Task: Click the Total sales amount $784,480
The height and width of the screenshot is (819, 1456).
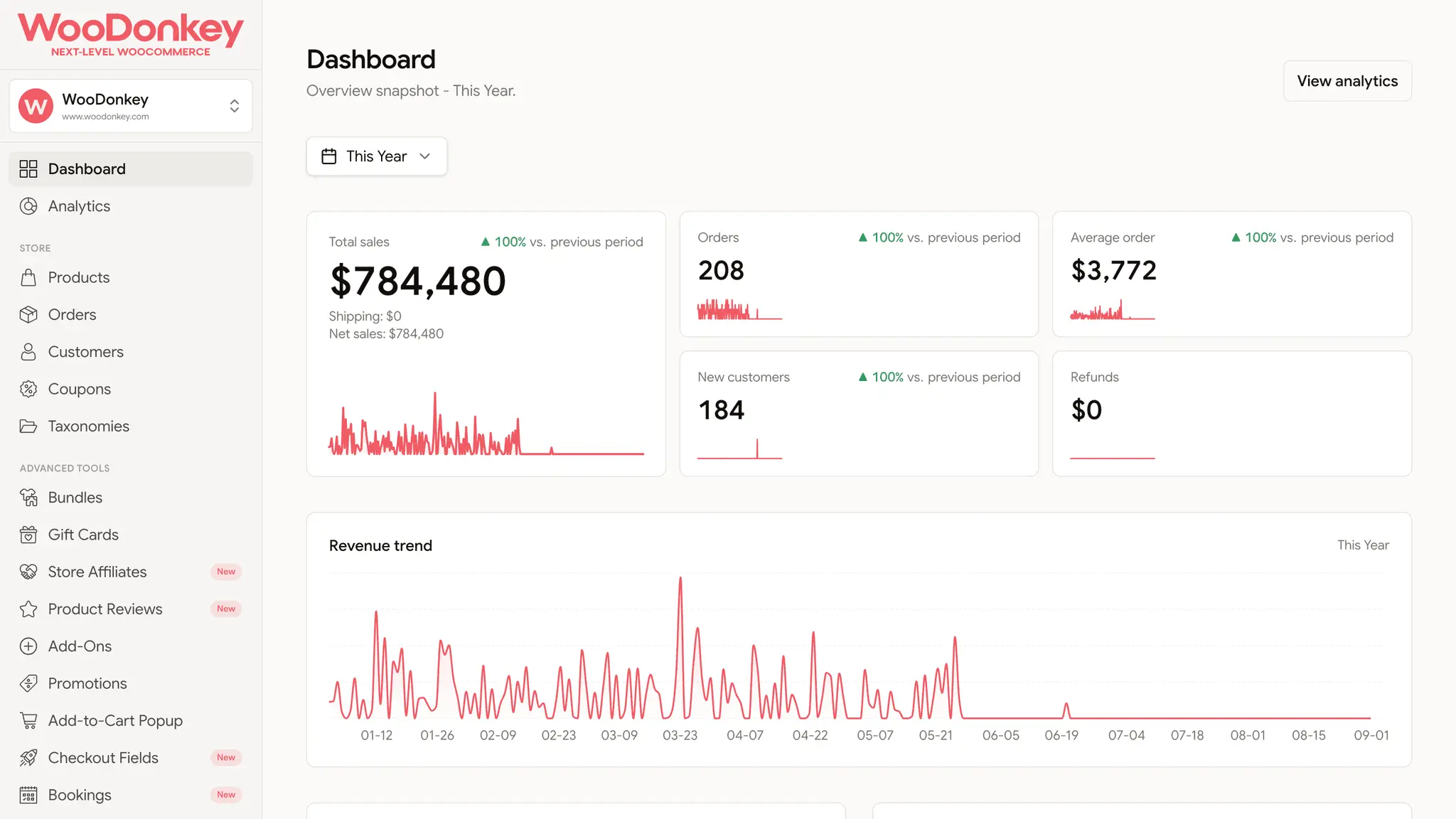Action: click(x=417, y=281)
